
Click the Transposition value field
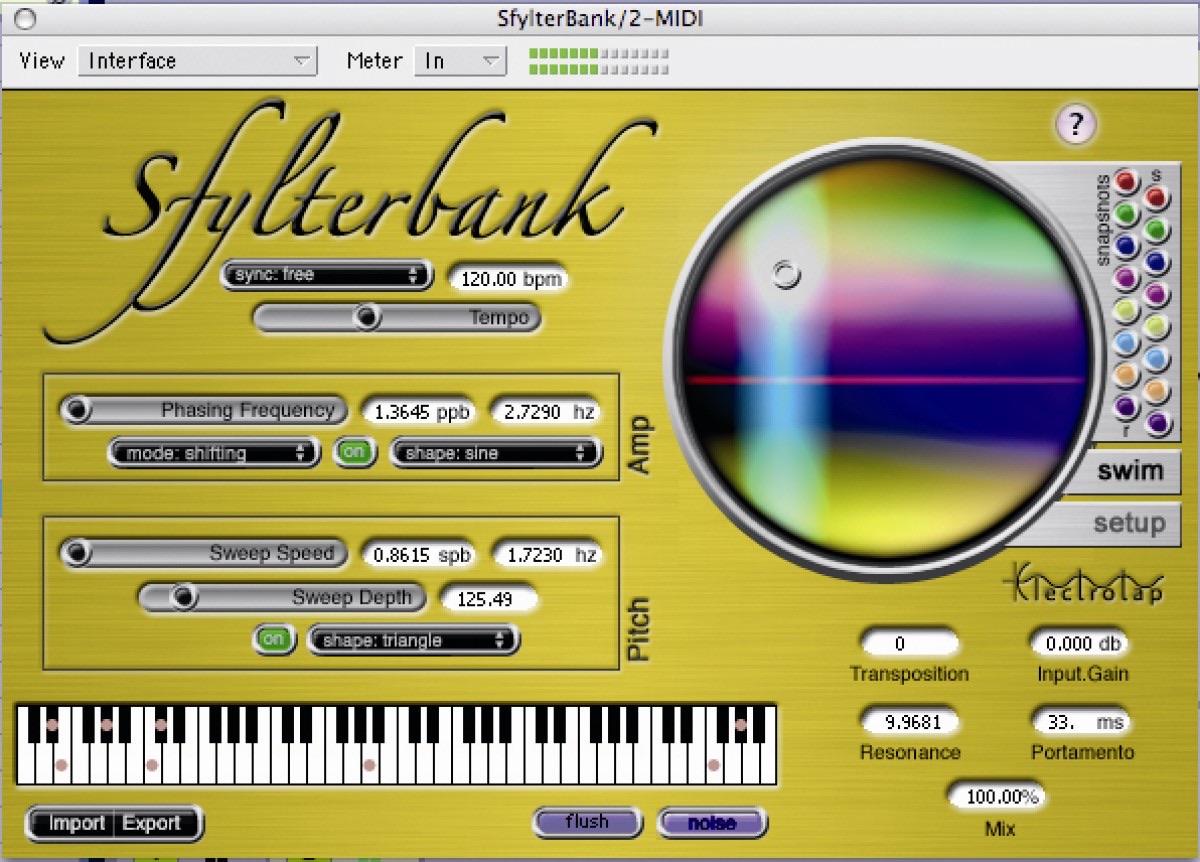click(x=909, y=644)
